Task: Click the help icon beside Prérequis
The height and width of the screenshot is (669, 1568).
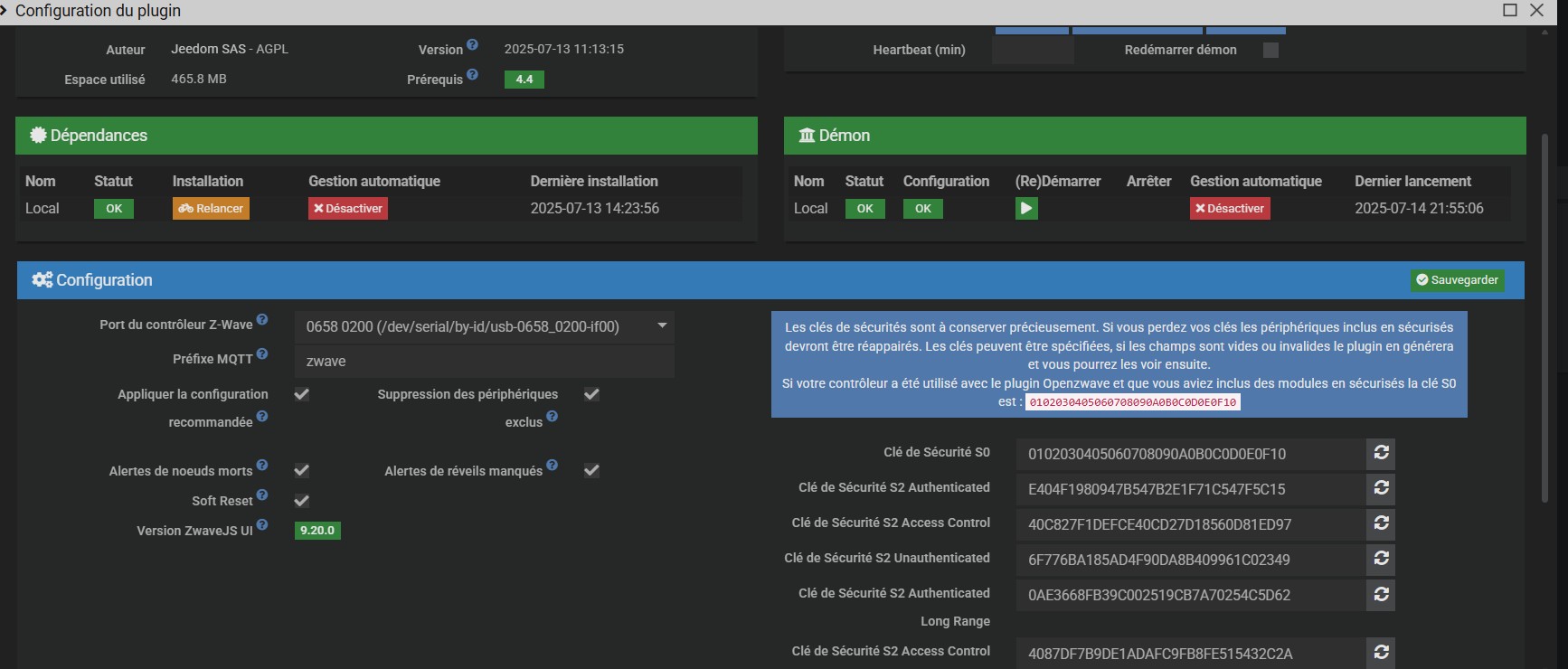Action: [x=472, y=75]
